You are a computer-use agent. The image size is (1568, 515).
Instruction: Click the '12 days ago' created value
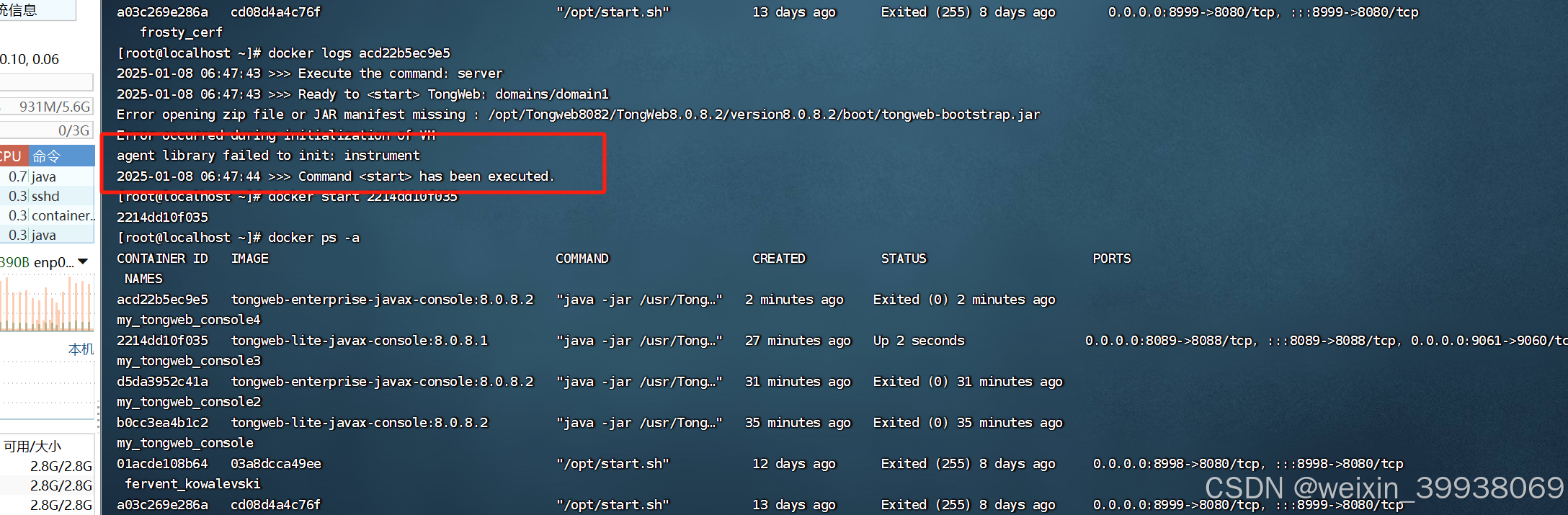click(x=794, y=464)
